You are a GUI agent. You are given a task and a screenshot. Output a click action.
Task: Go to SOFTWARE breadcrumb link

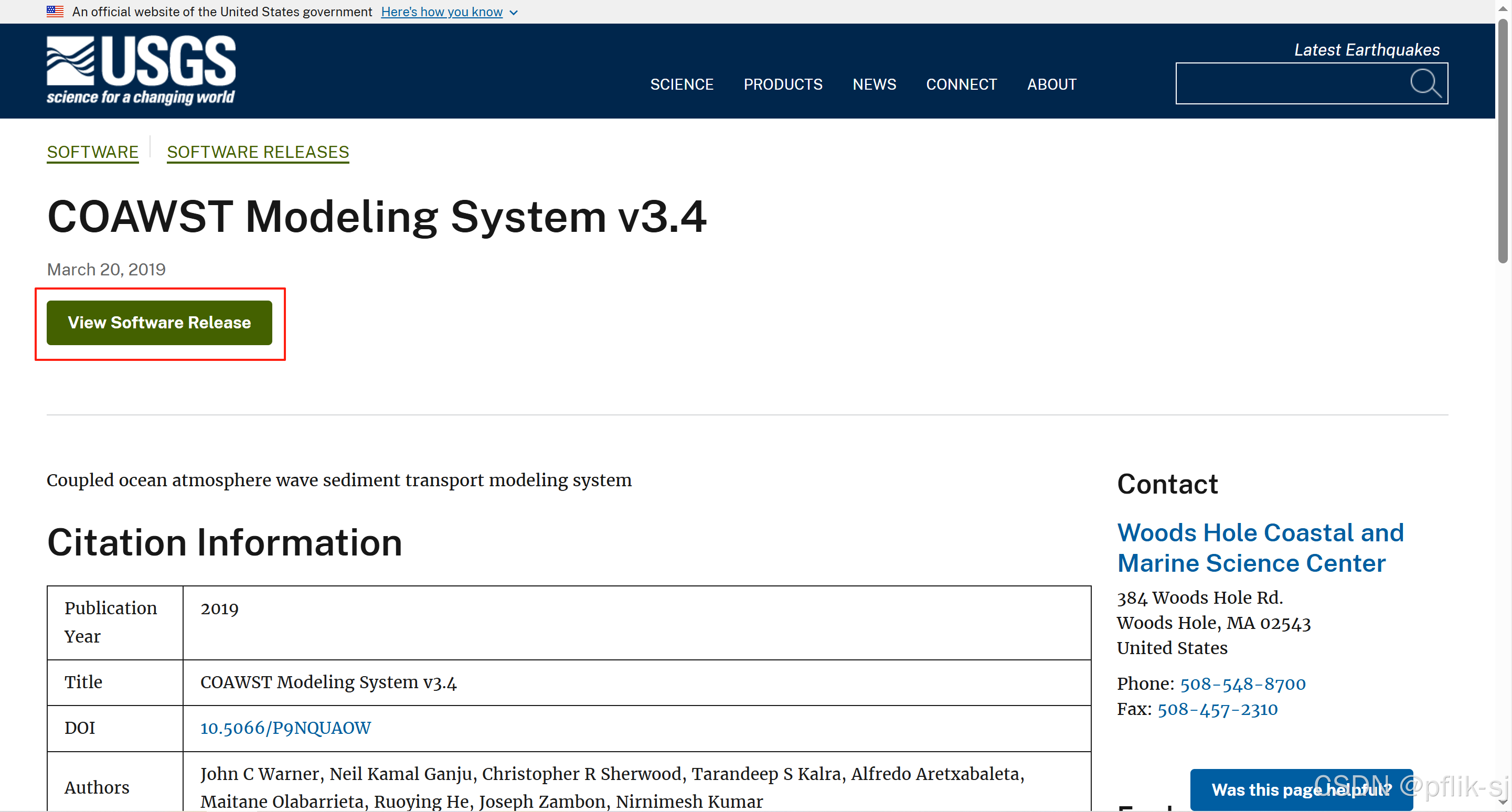pos(93,152)
